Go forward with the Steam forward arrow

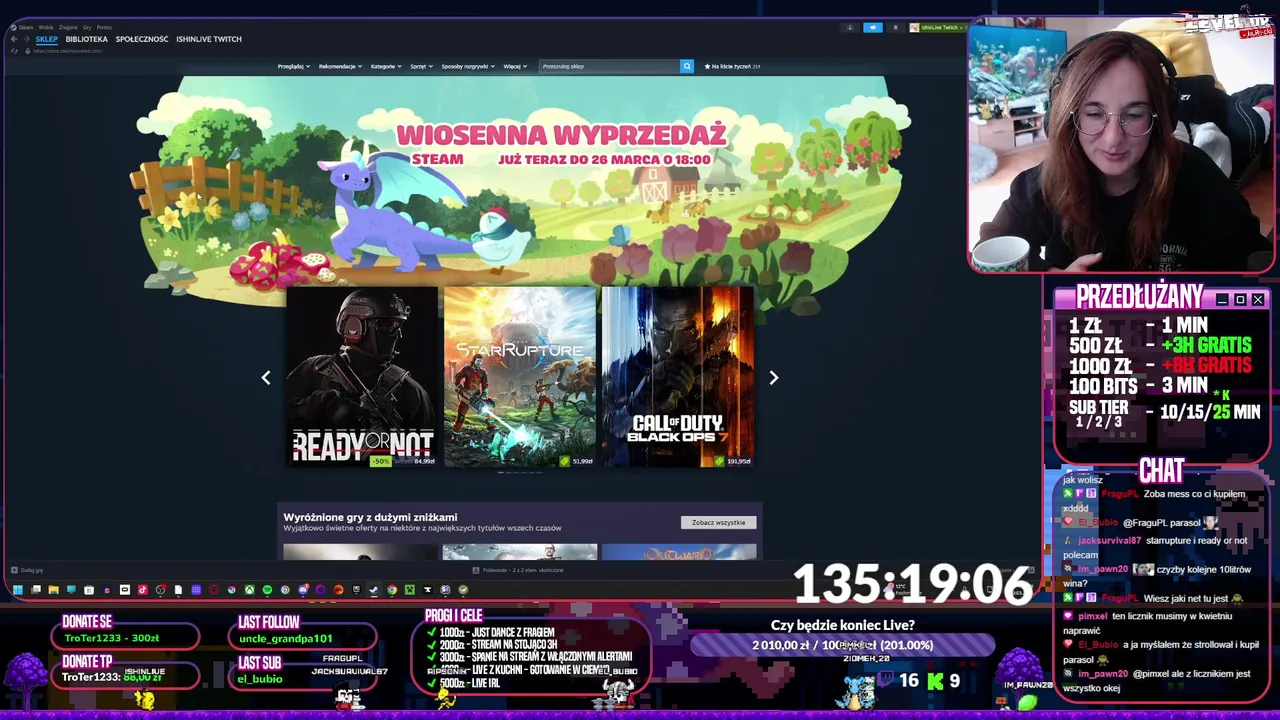27,39
